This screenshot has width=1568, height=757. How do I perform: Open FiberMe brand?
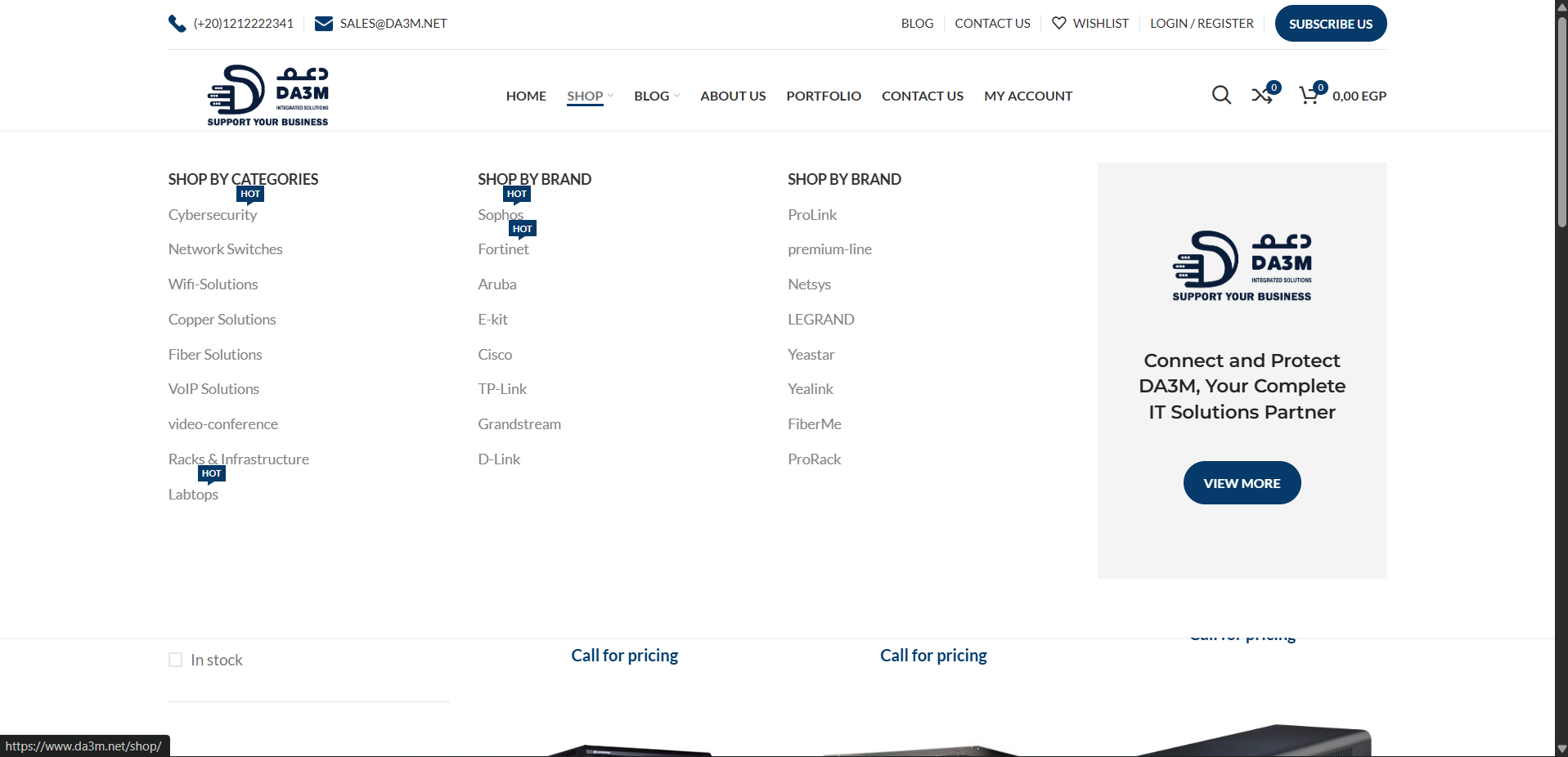point(814,424)
